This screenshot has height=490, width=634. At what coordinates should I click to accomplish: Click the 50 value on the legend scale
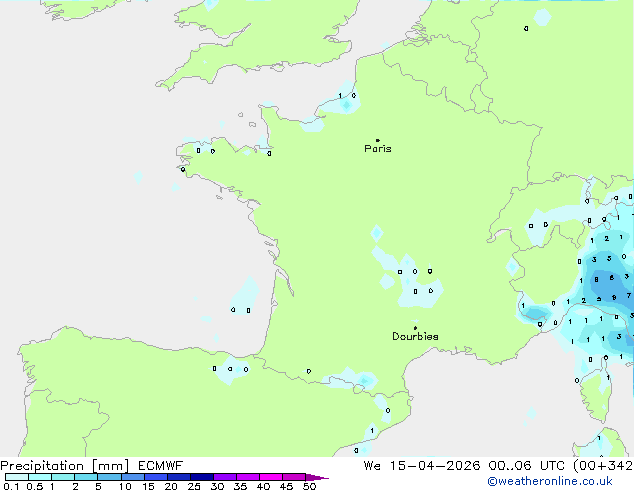(309, 486)
